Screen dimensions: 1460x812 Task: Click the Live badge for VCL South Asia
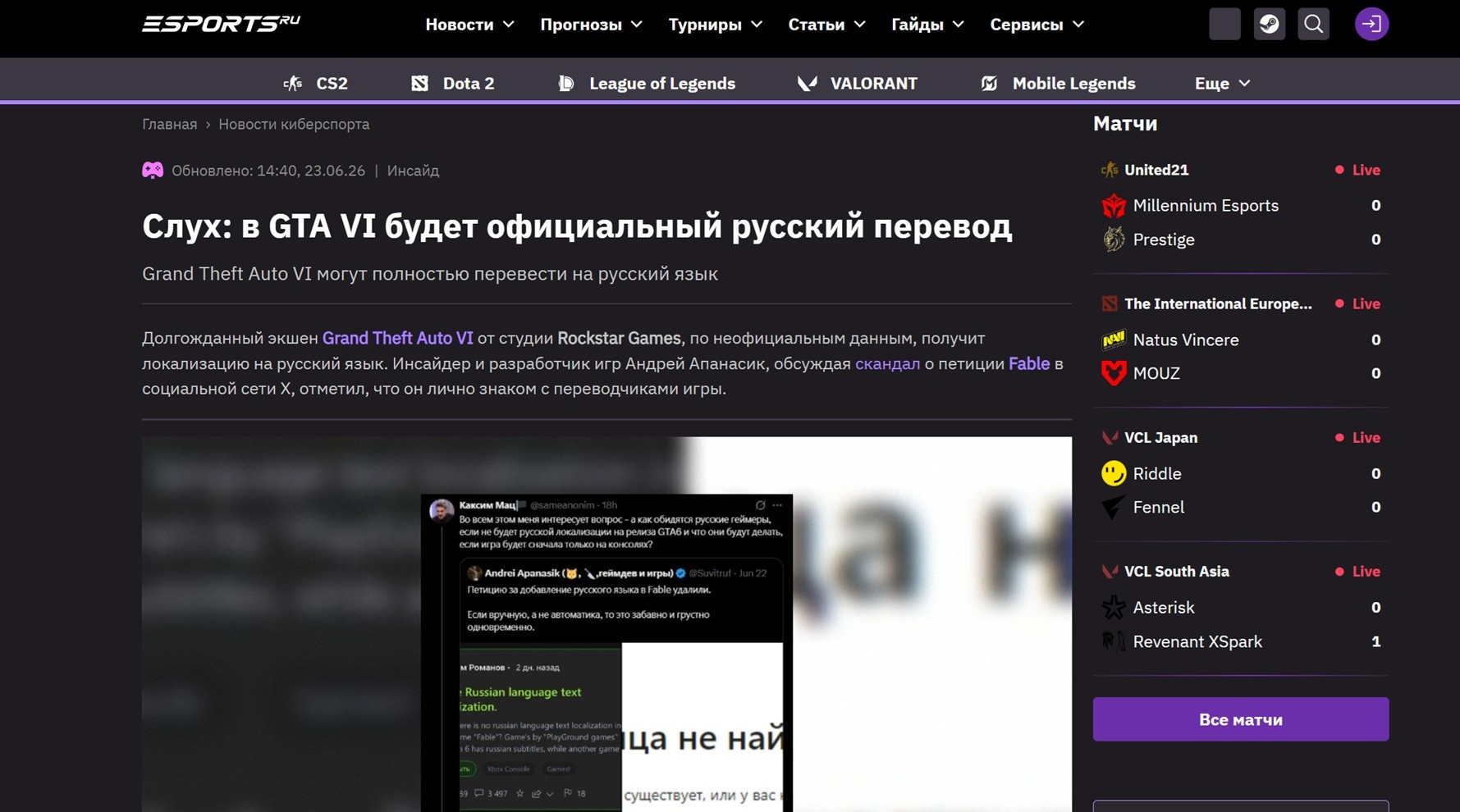pos(1357,572)
